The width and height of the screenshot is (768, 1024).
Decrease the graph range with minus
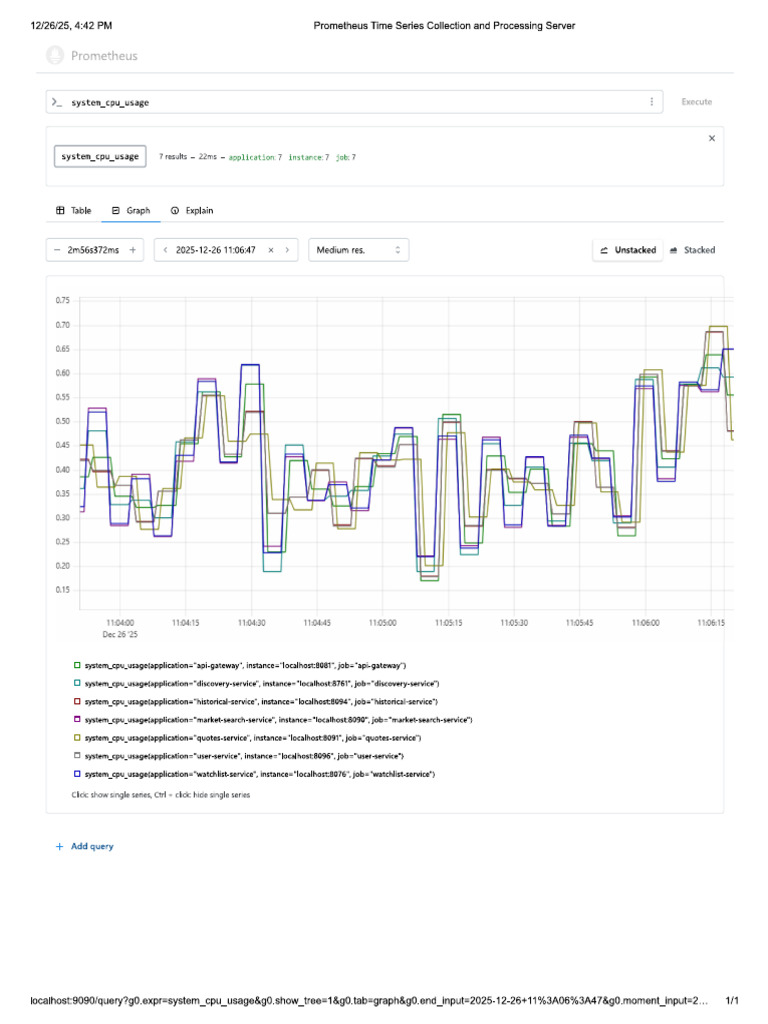pos(57,250)
